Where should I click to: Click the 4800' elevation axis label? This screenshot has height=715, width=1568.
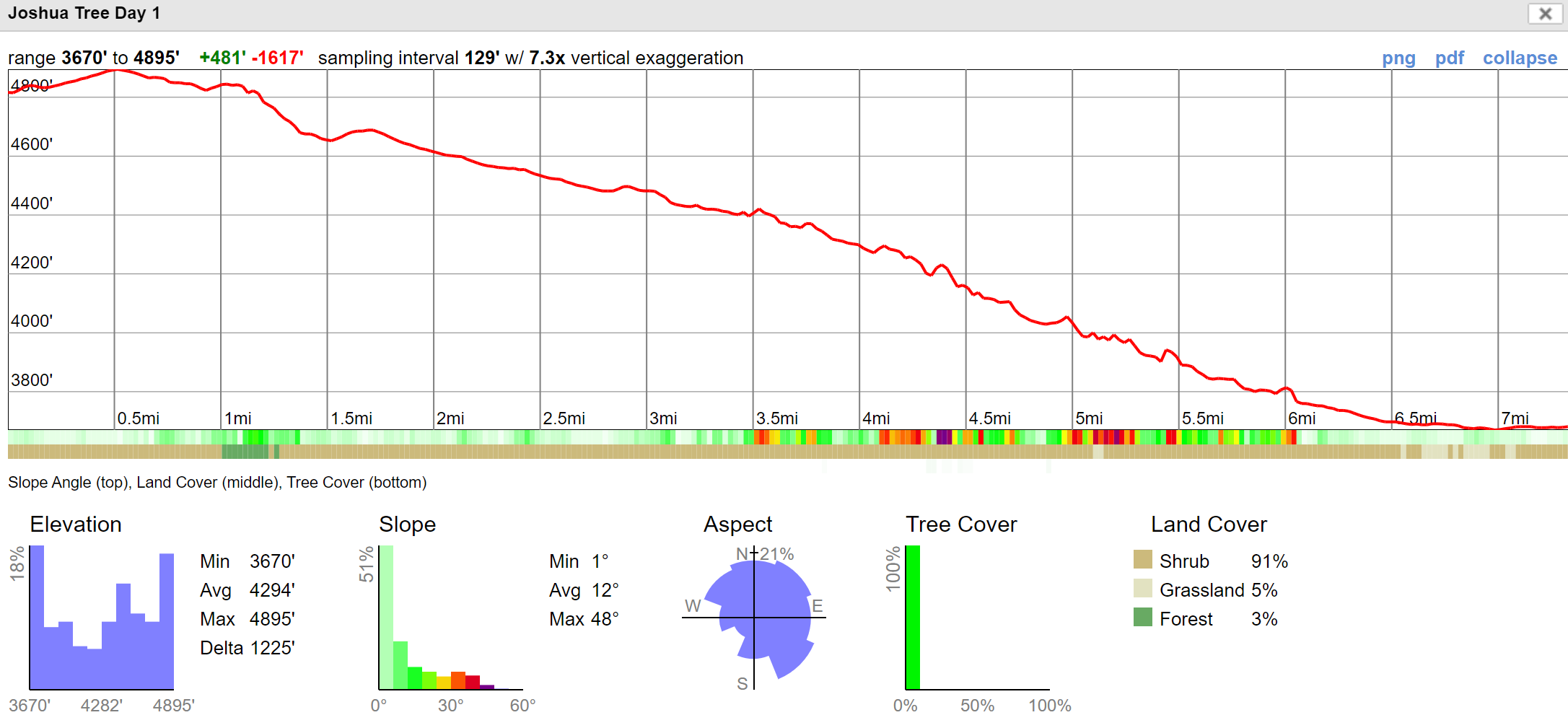point(32,86)
